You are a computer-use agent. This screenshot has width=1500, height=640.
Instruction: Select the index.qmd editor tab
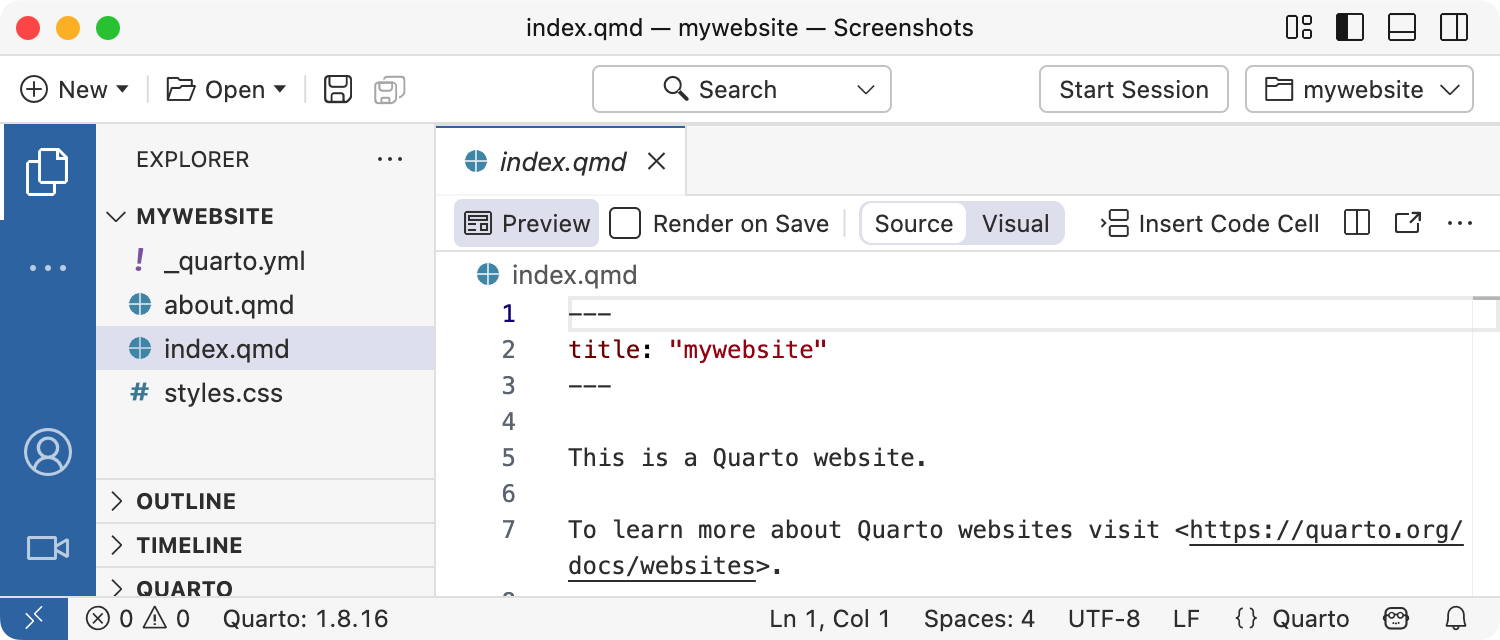(x=562, y=162)
